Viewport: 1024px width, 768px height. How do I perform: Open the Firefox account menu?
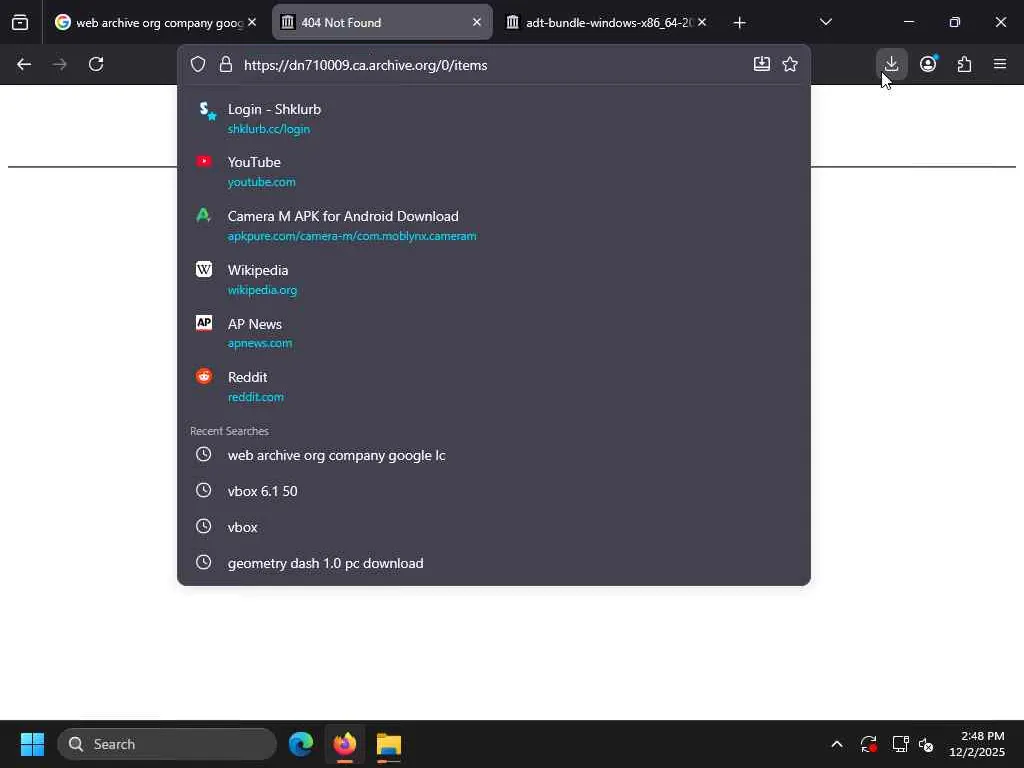pyautogui.click(x=928, y=64)
